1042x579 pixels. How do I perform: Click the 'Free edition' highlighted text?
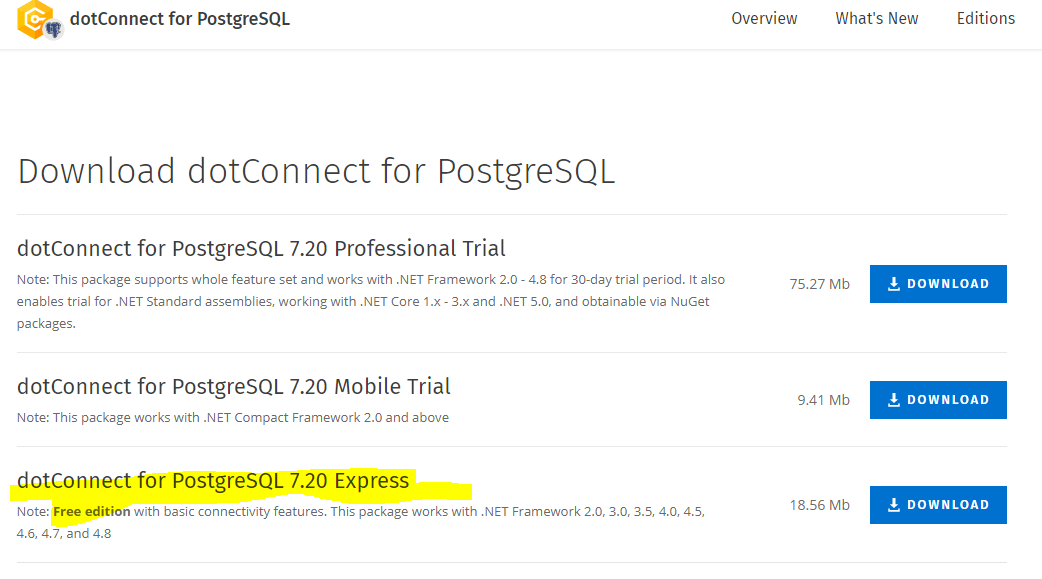pyautogui.click(x=92, y=511)
